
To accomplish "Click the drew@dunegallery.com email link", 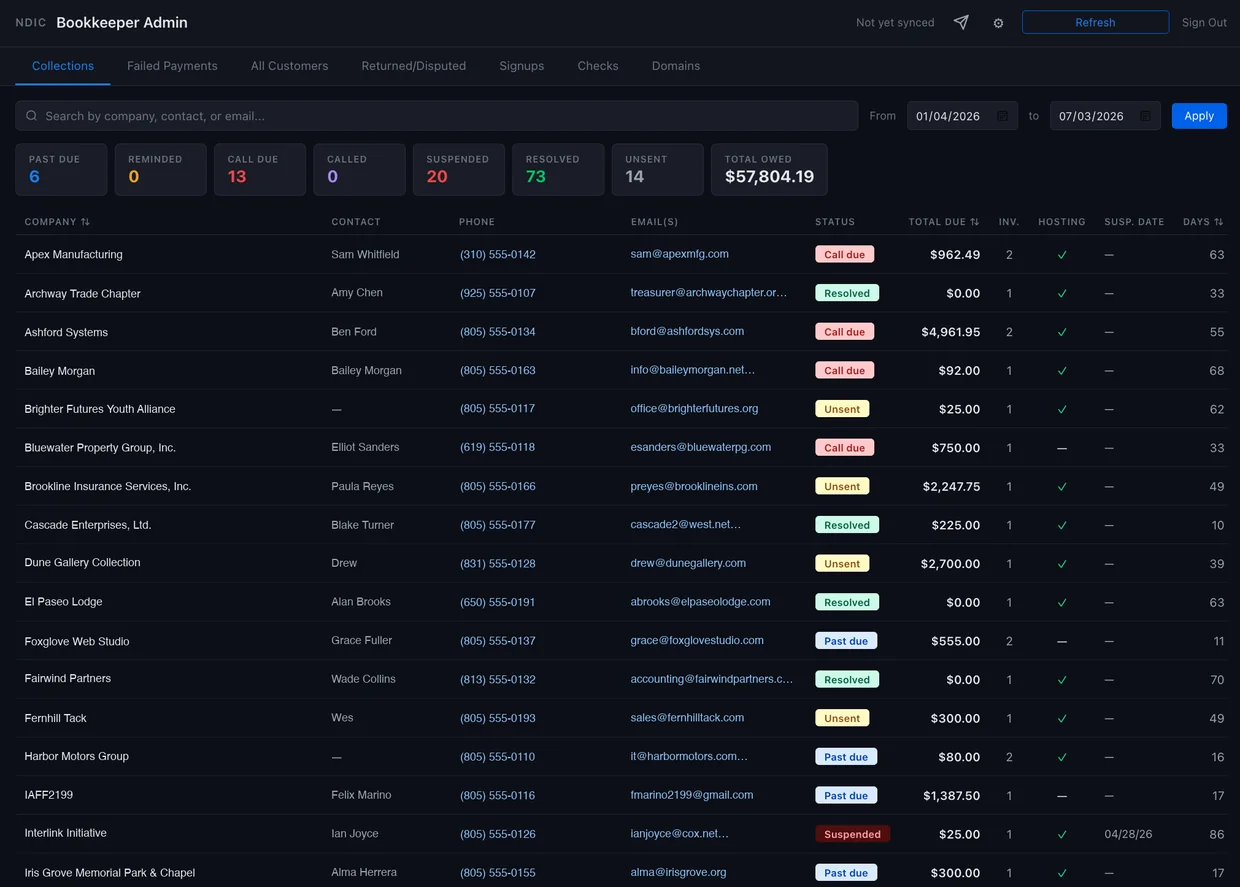I will pyautogui.click(x=688, y=564).
